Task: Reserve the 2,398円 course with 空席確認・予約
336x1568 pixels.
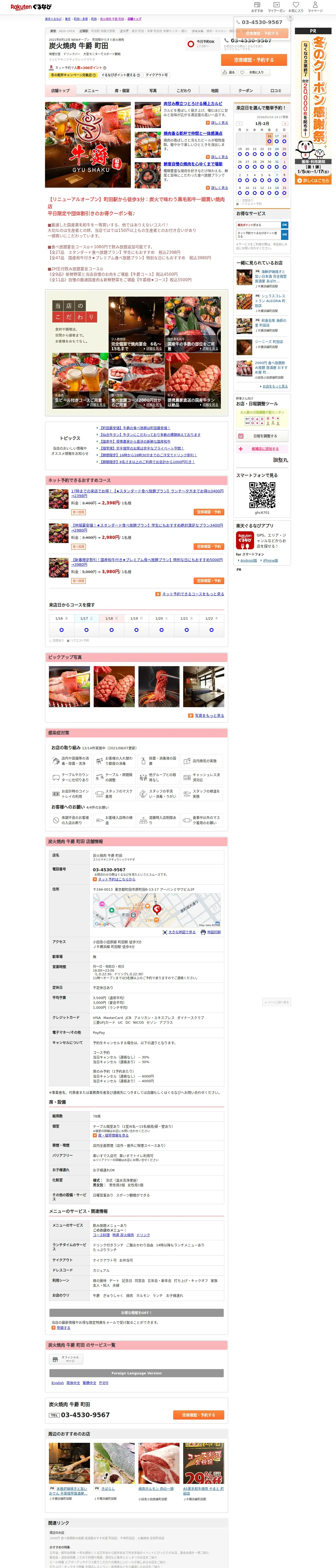Action: pos(209,512)
